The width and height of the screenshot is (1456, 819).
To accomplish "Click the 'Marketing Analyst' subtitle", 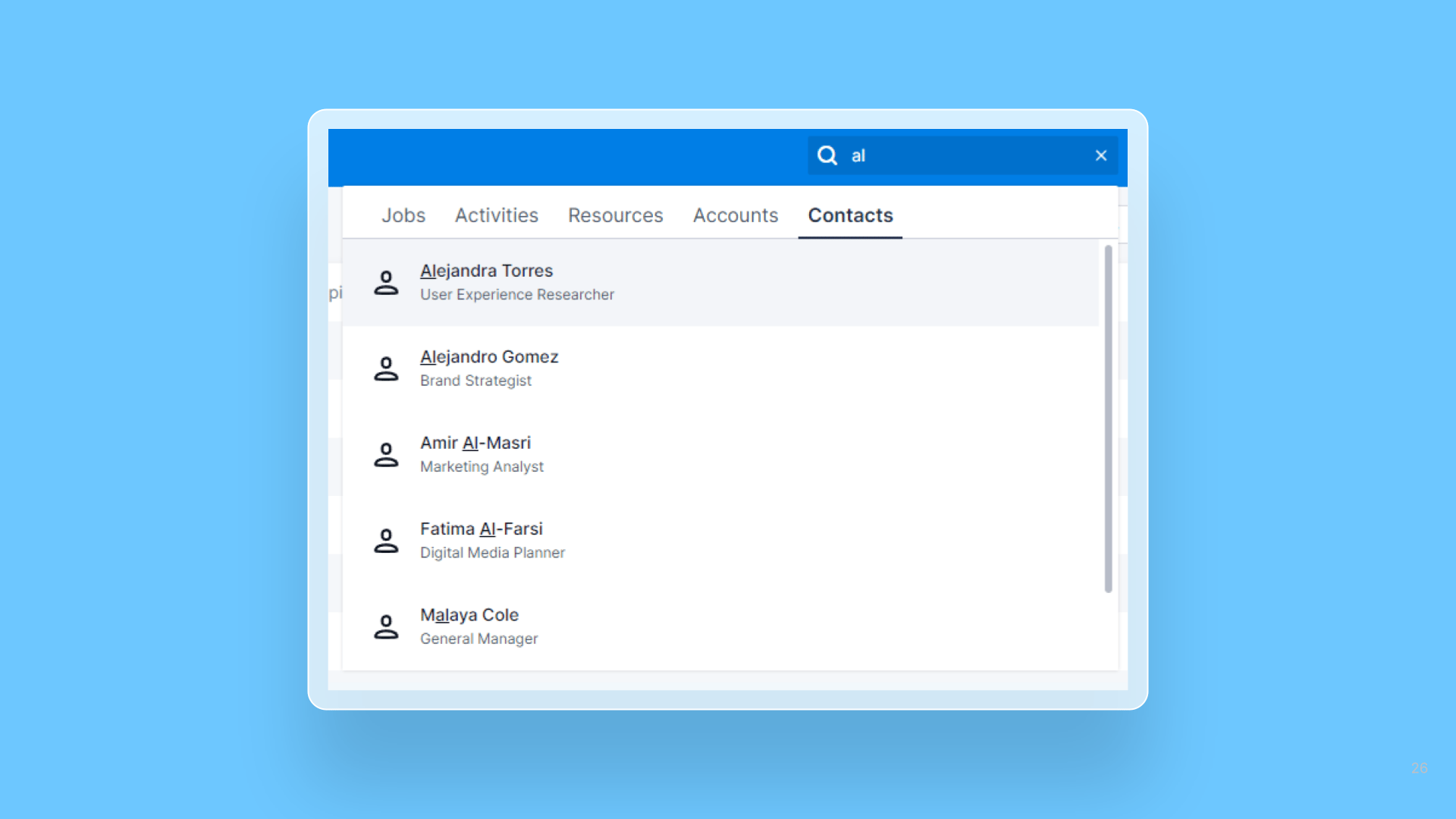I will (x=482, y=466).
